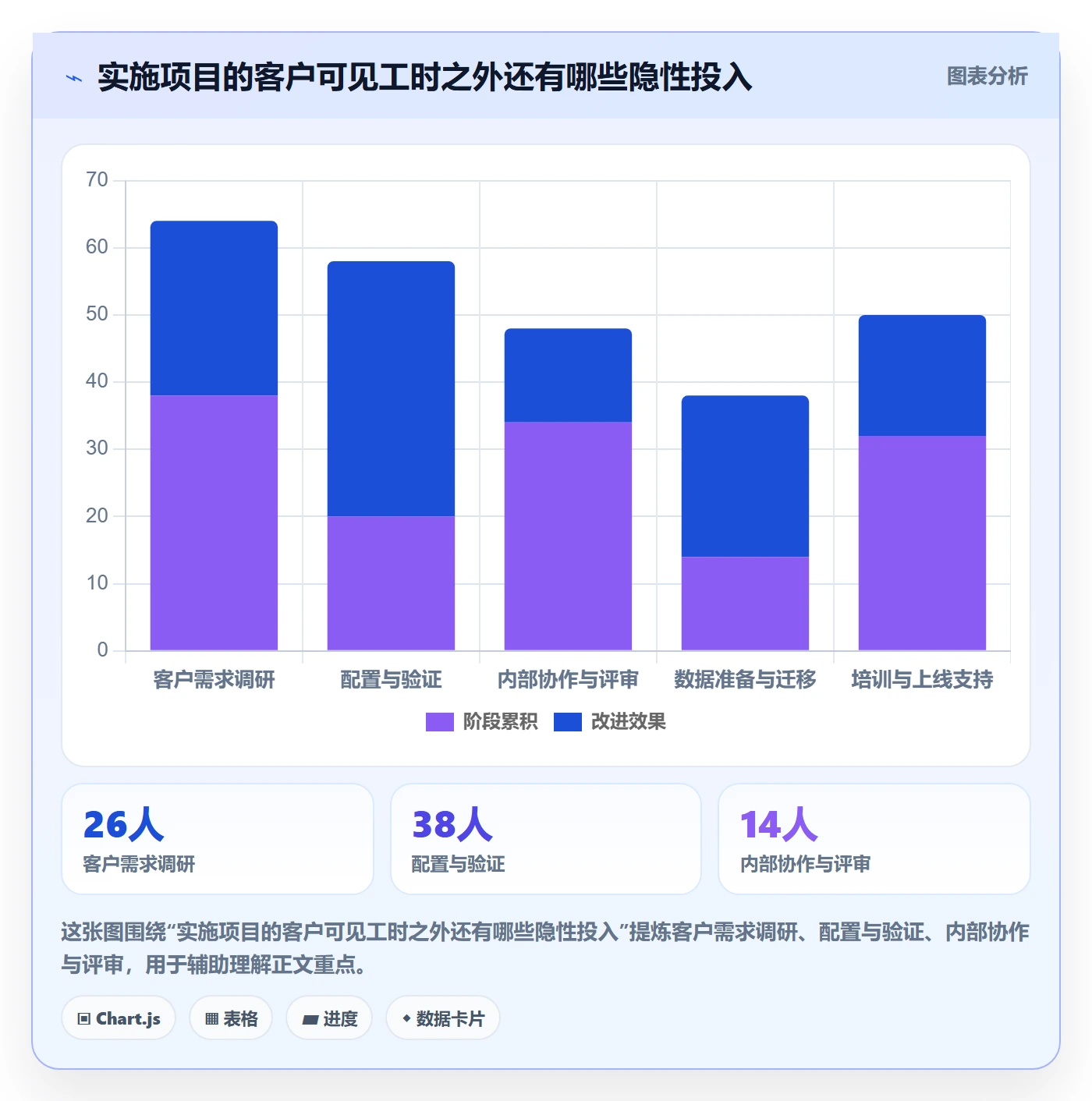Click the purple 阶段累积 legend swatch
Image resolution: width=1092 pixels, height=1101 pixels.
coord(439,722)
